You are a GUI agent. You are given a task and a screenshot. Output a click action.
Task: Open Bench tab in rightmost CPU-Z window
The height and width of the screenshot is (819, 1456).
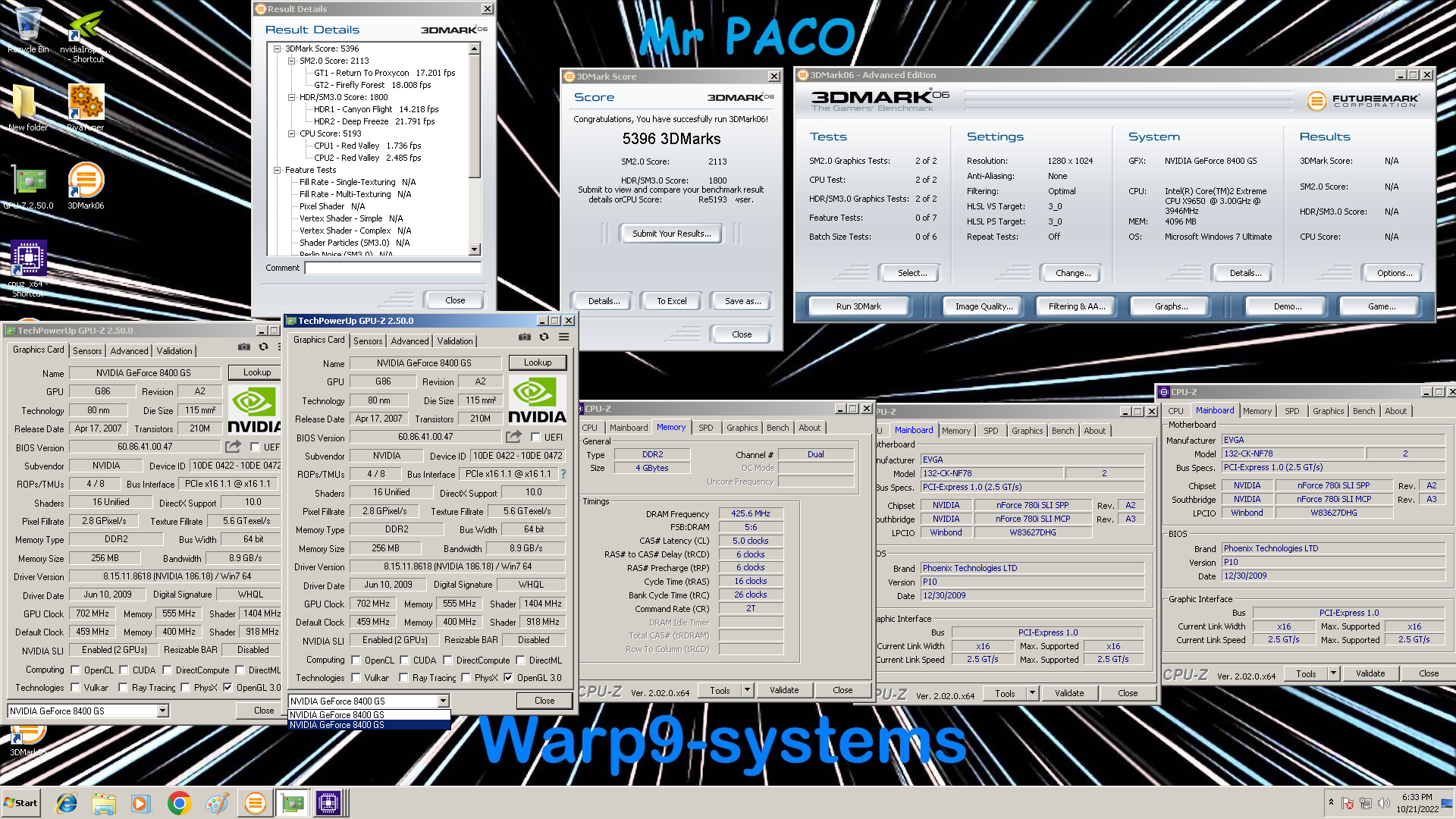(1363, 411)
